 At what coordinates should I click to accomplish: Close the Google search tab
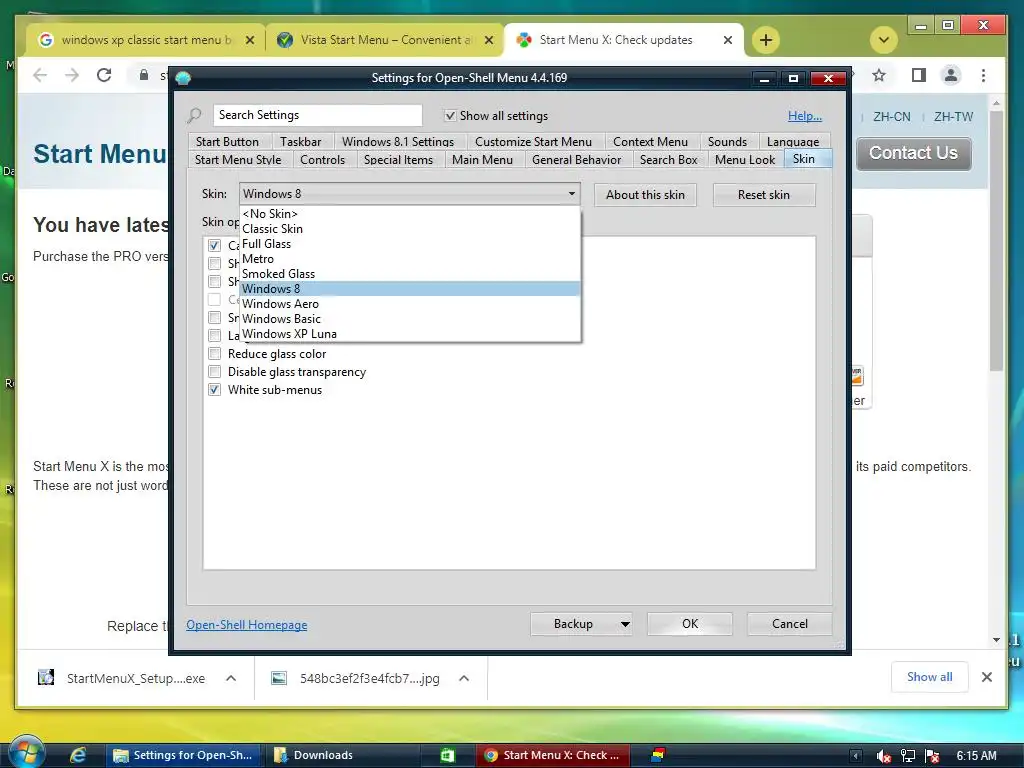point(249,40)
